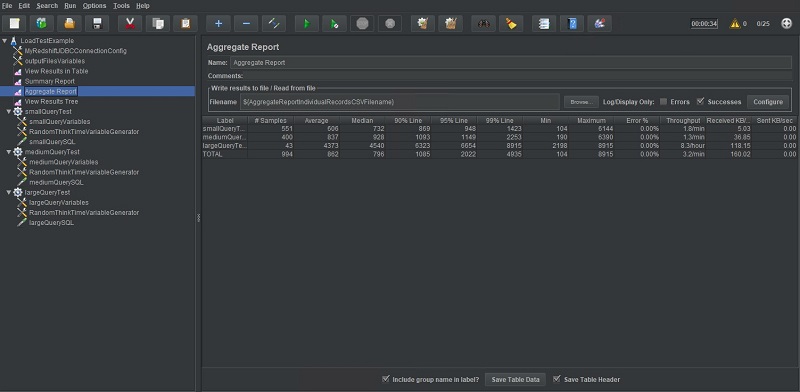Click the Comments field
The height and width of the screenshot is (392, 800).
[518, 76]
